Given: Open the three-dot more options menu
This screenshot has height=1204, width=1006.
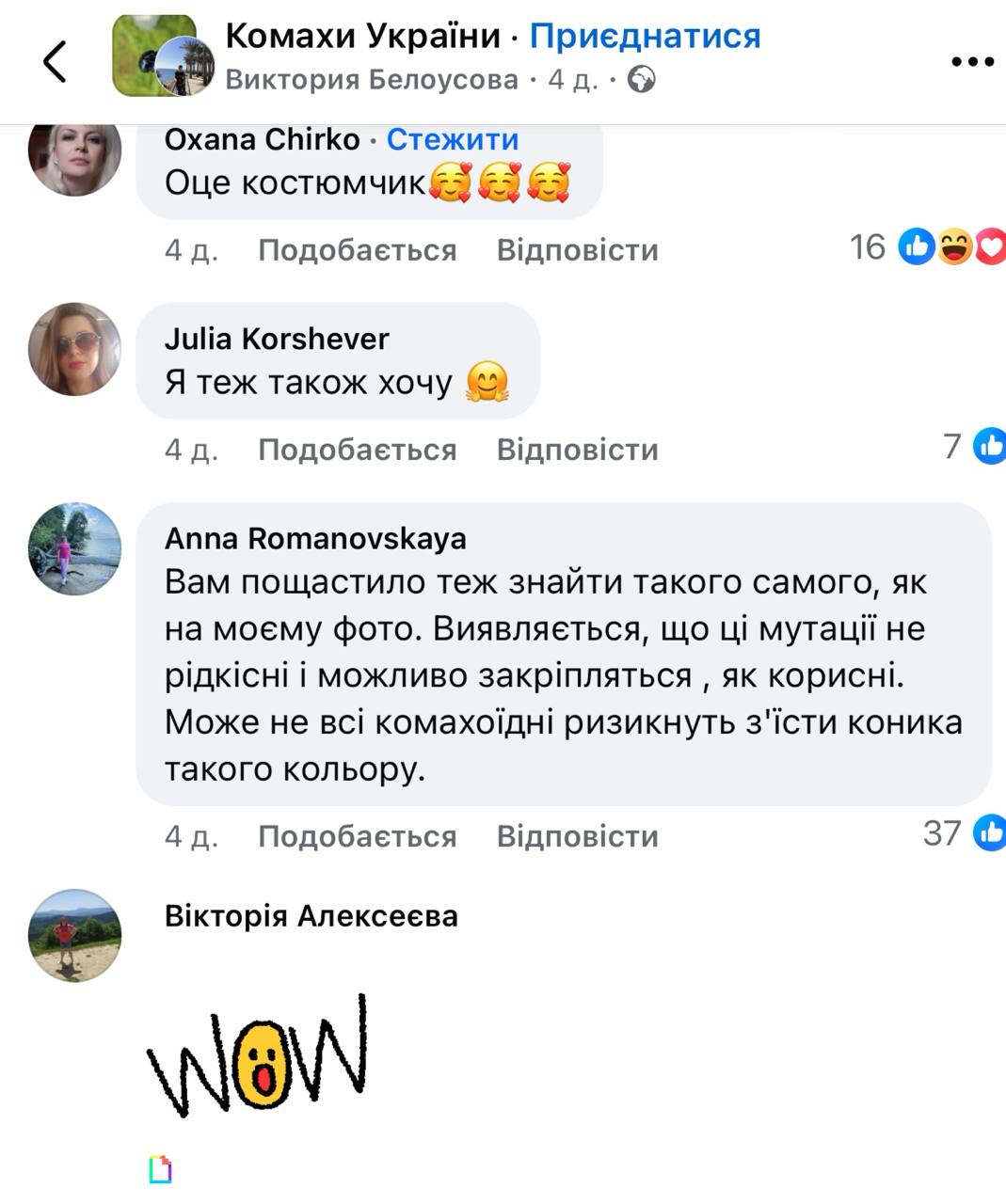Looking at the screenshot, I should [972, 62].
